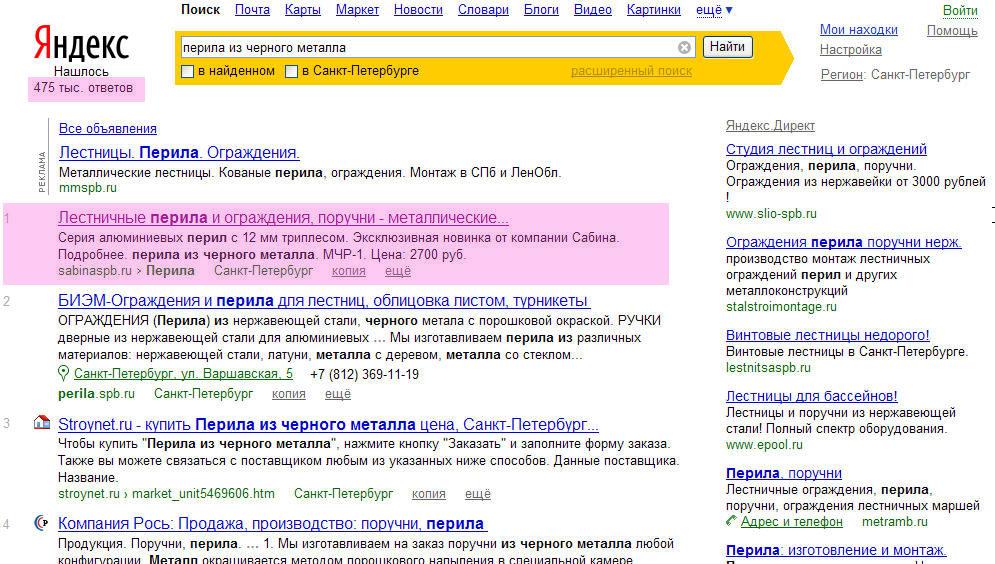Click the Войти login link
This screenshot has height=564, width=995.
960,11
